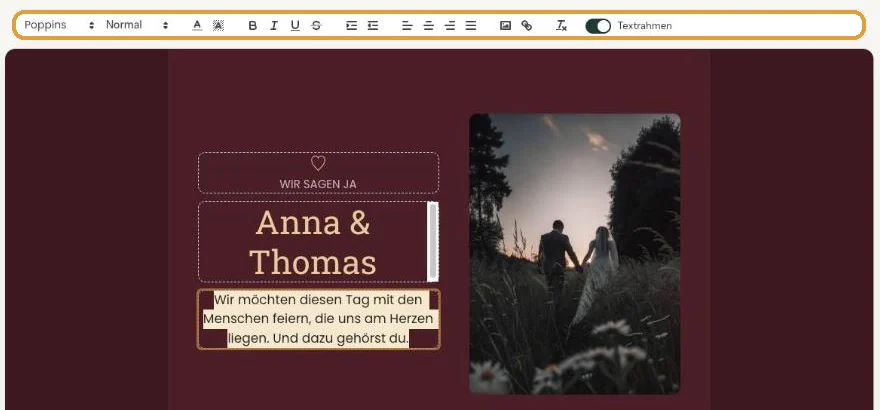Select the WIR SAGEN JA text box

tap(318, 173)
